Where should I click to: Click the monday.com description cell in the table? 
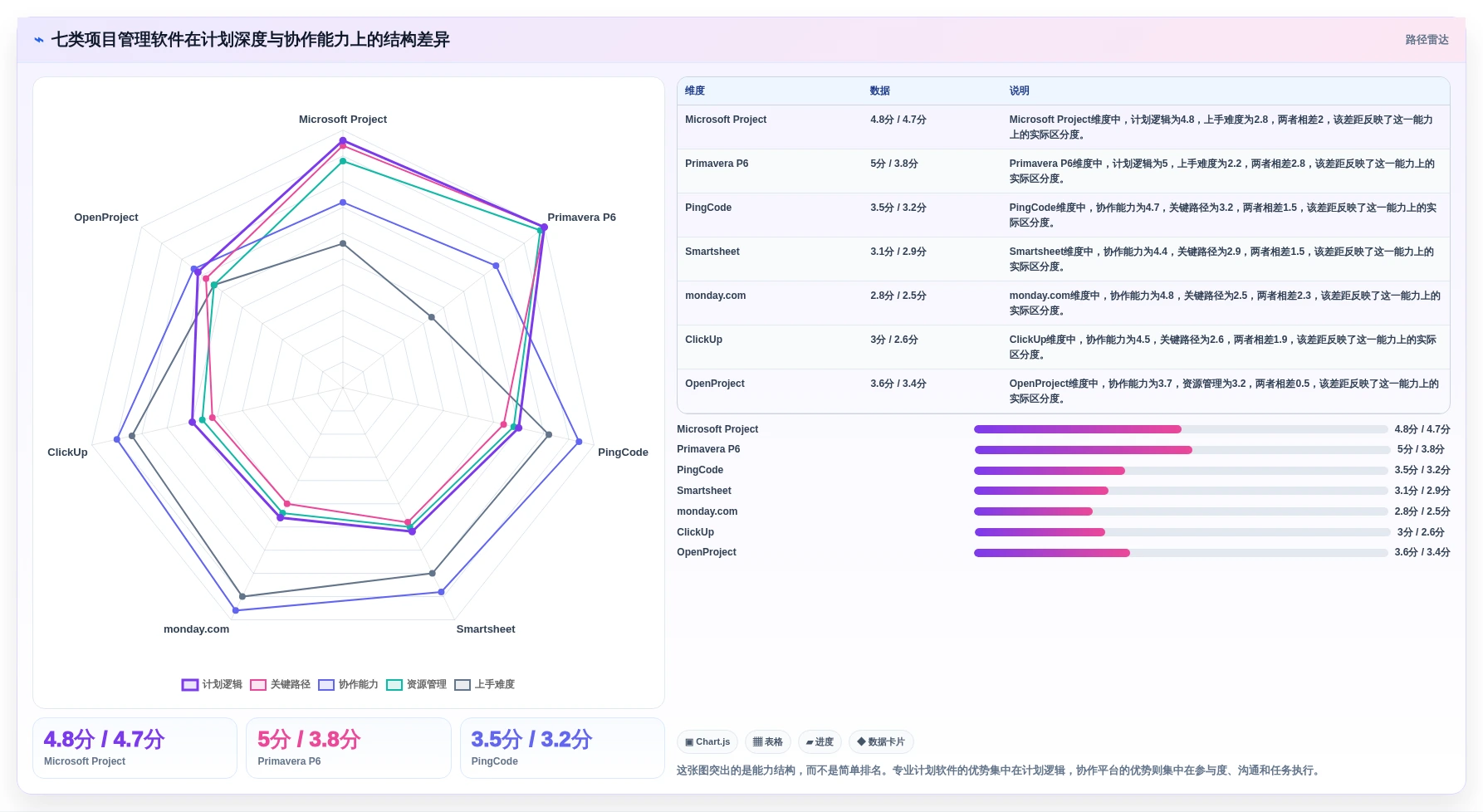pyautogui.click(x=1225, y=303)
